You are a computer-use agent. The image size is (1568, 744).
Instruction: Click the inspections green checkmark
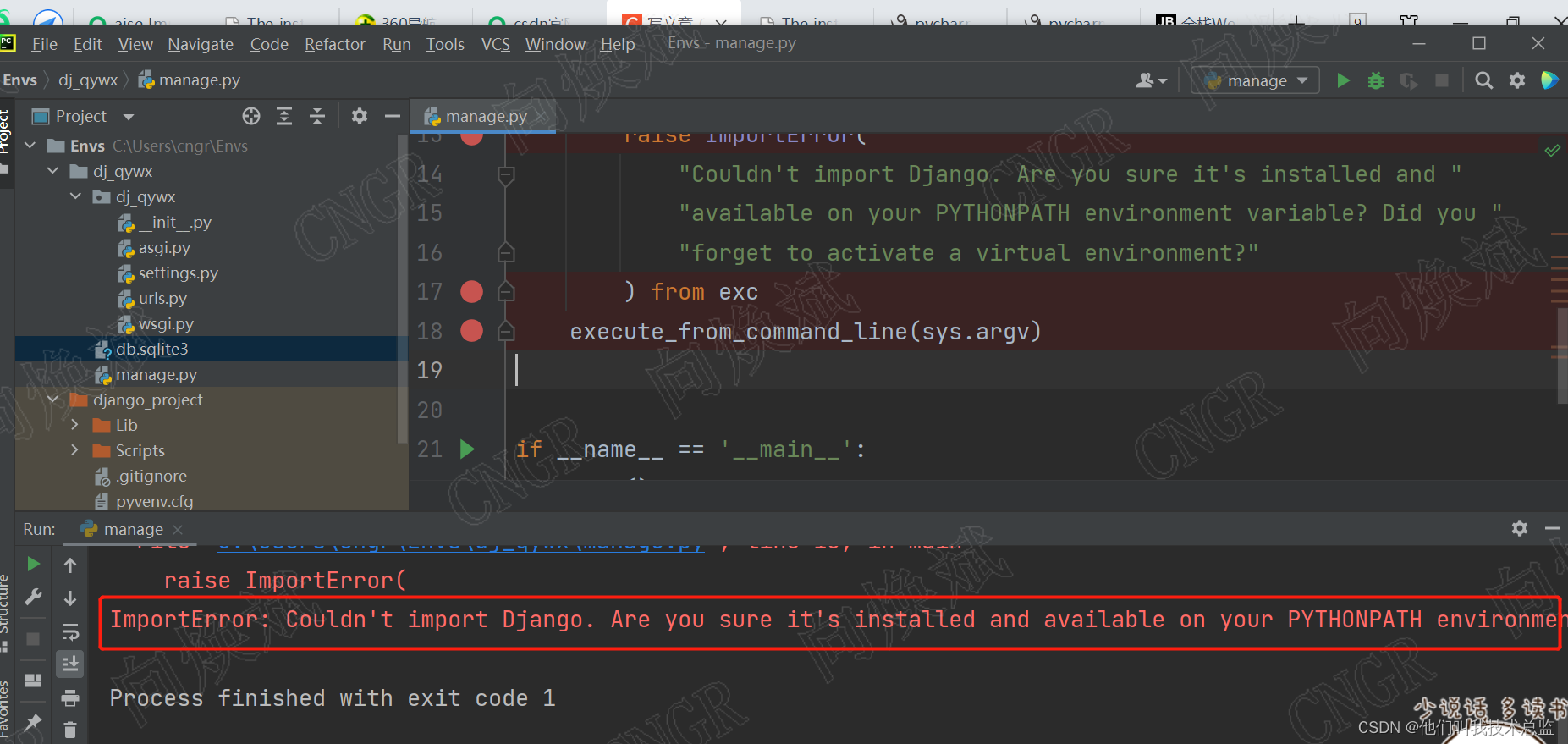coord(1552,151)
